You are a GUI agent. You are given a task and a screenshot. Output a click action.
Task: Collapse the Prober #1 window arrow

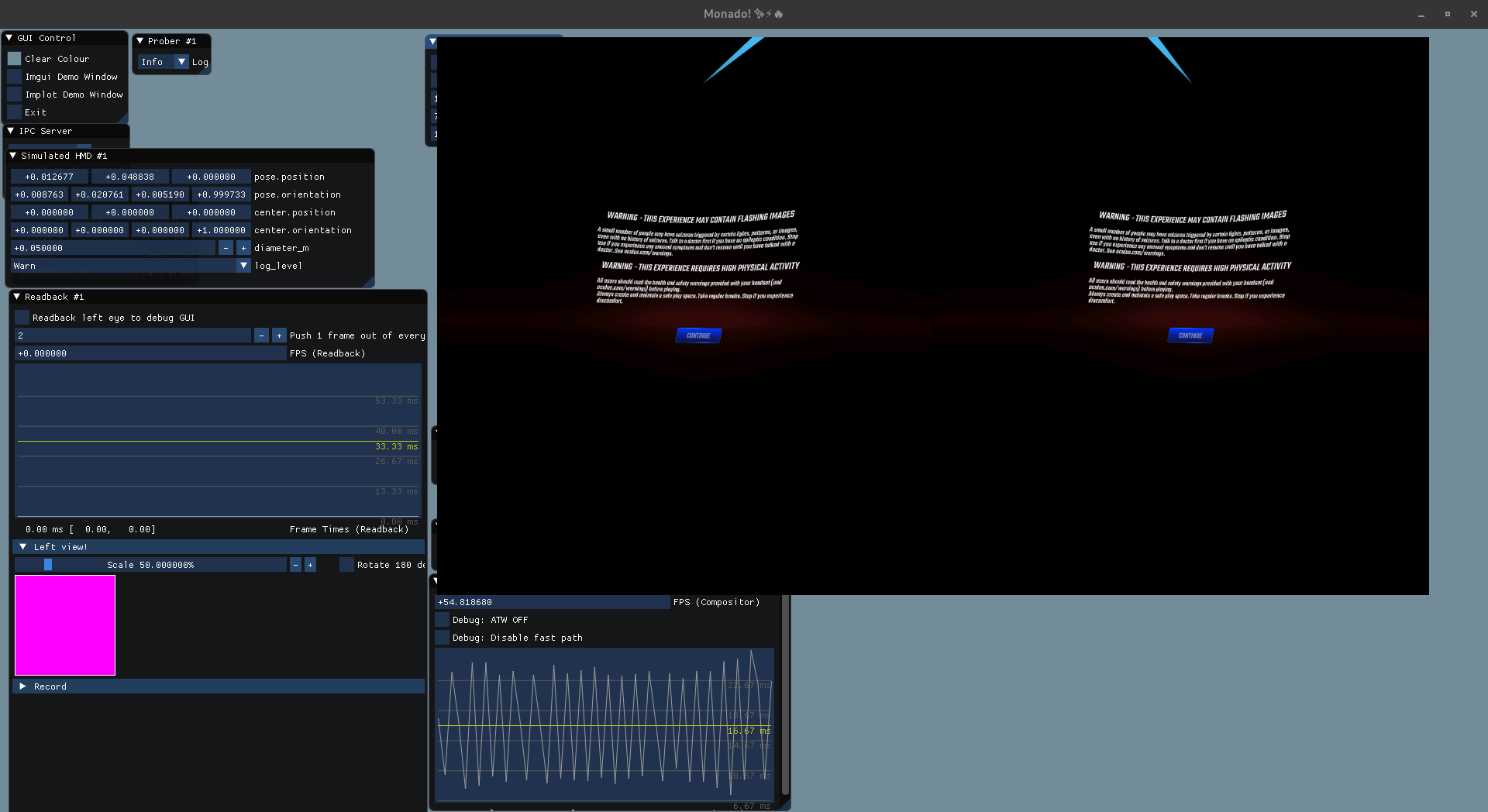click(x=140, y=41)
